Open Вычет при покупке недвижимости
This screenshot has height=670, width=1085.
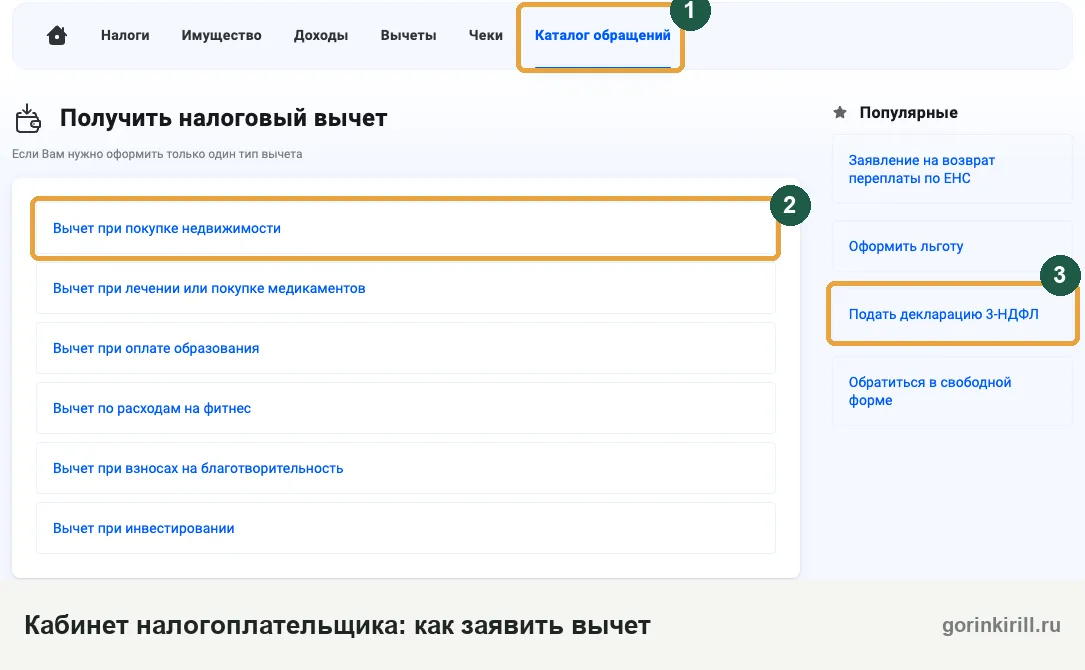(405, 228)
